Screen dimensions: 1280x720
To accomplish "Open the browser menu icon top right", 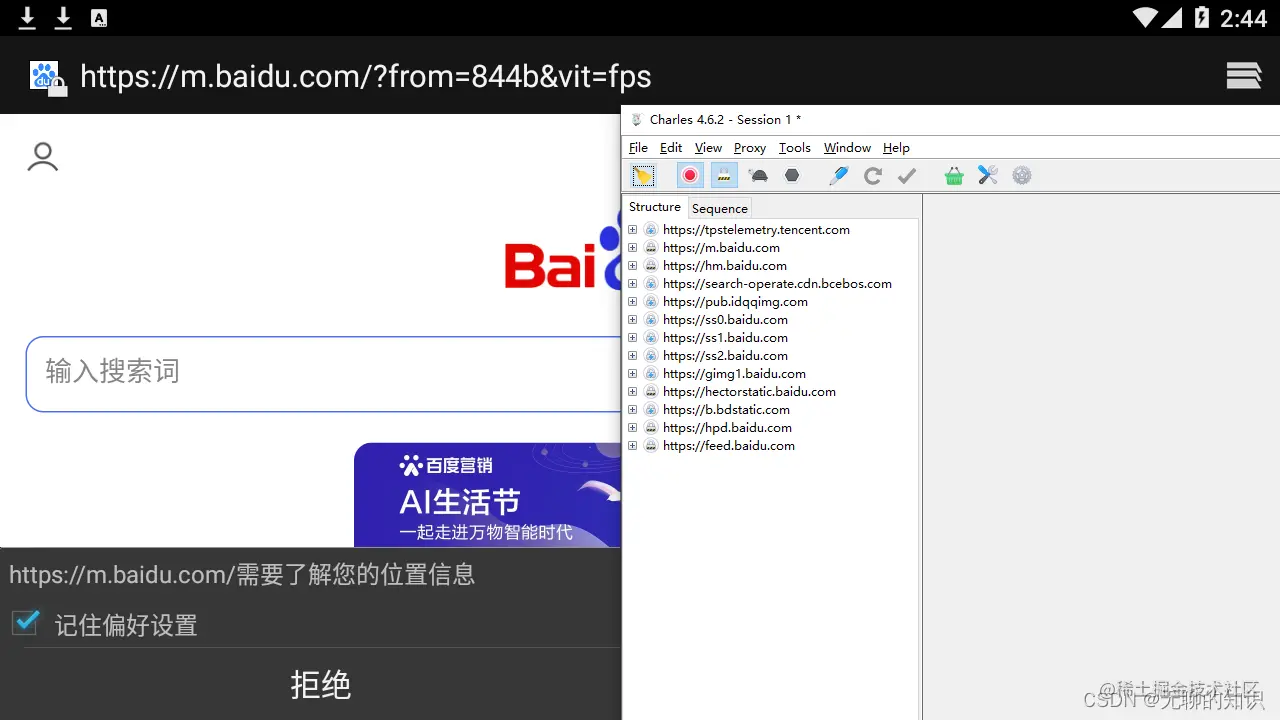I will (1243, 75).
